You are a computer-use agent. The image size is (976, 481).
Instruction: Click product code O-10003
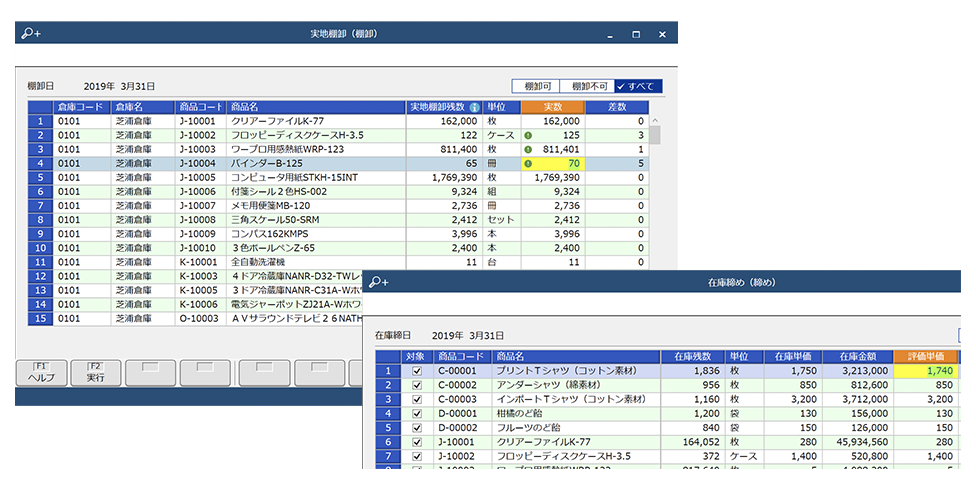pyautogui.click(x=199, y=319)
